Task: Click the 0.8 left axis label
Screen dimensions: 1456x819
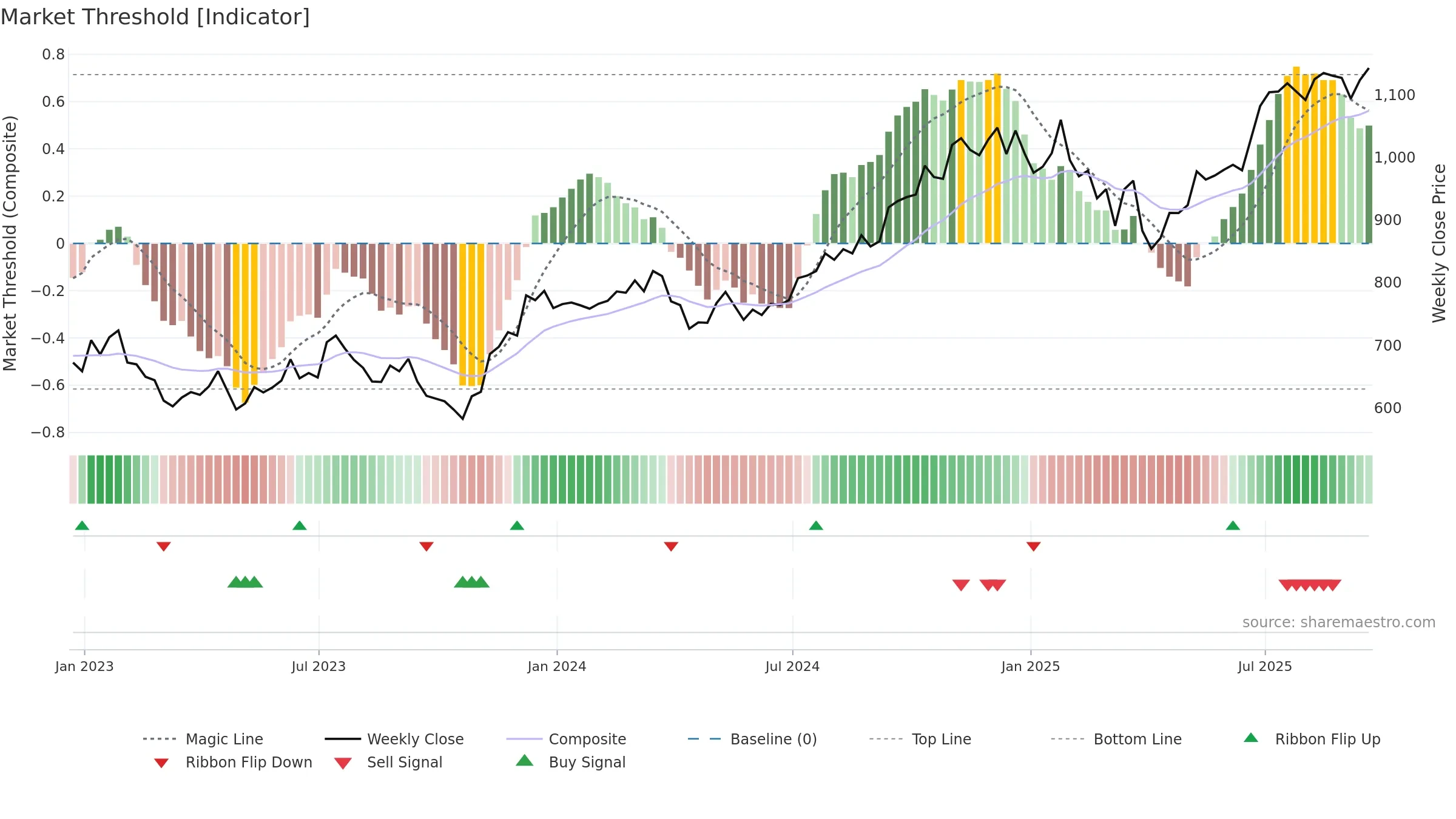Action: click(53, 55)
